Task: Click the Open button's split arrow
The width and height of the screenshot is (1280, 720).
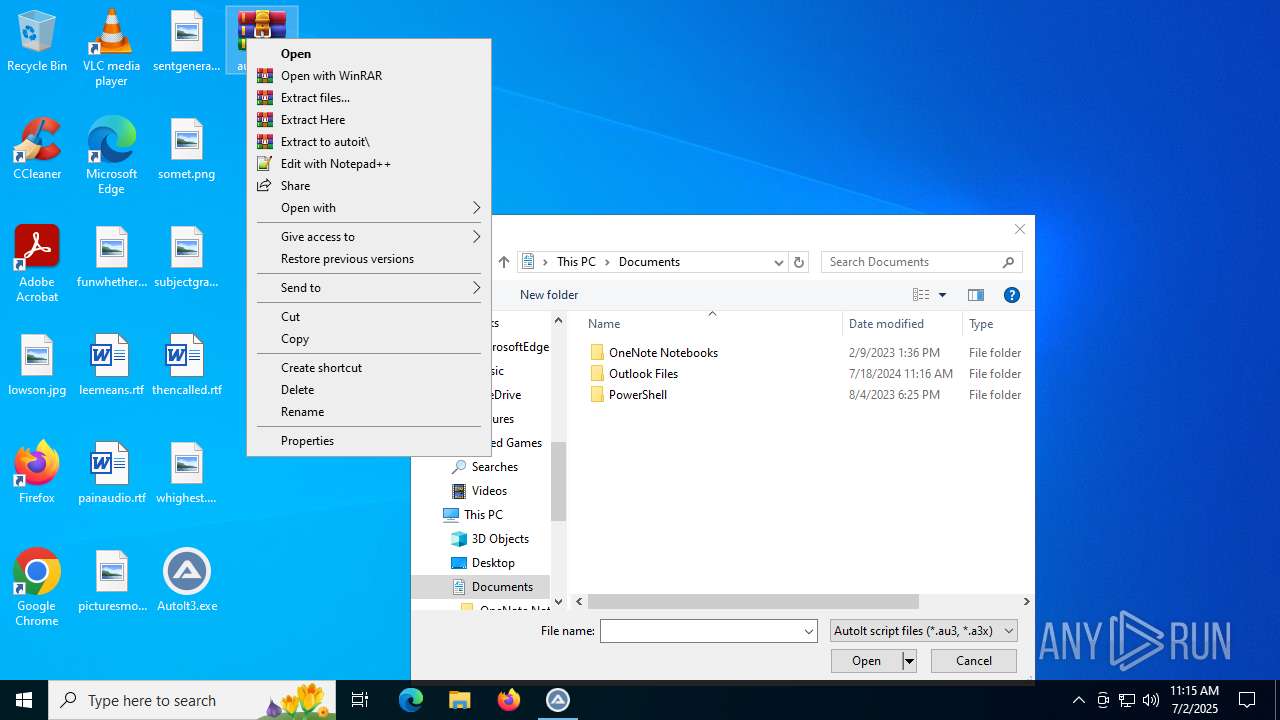Action: pyautogui.click(x=909, y=661)
